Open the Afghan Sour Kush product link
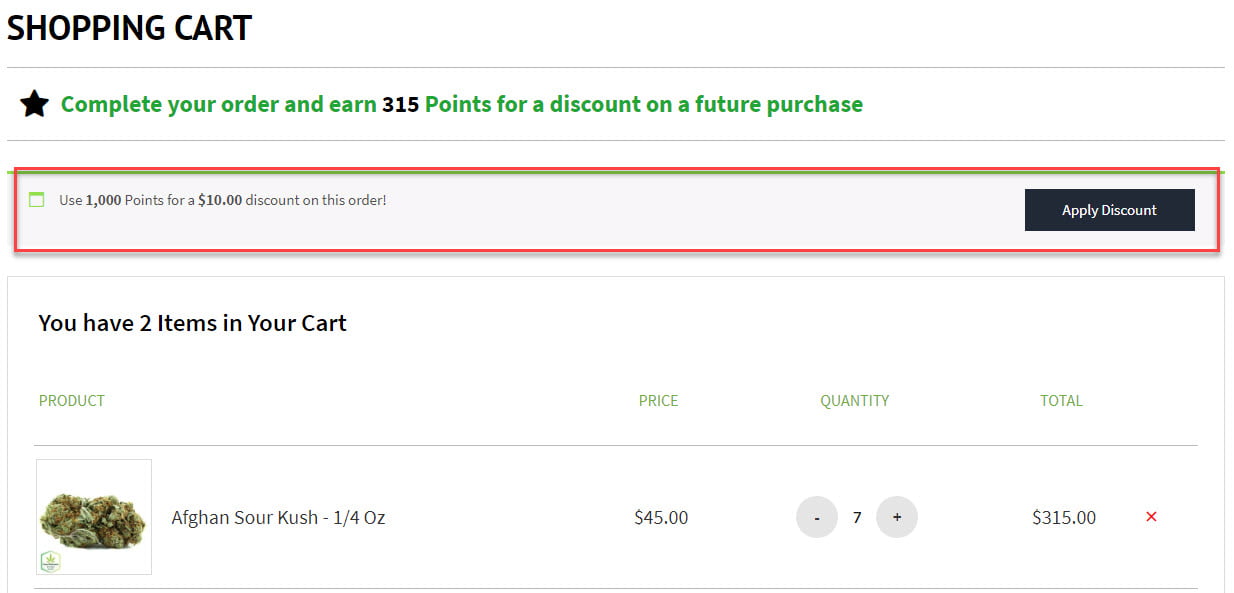The height and width of the screenshot is (593, 1234). click(278, 518)
